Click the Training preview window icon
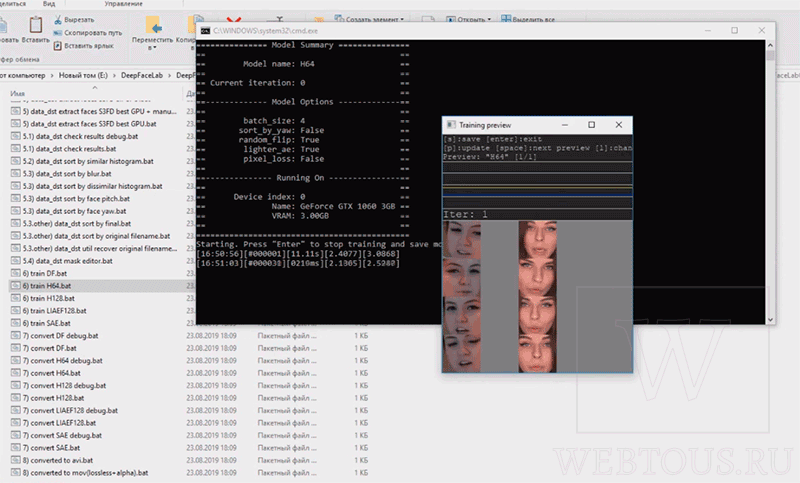800x483 pixels. coord(451,125)
